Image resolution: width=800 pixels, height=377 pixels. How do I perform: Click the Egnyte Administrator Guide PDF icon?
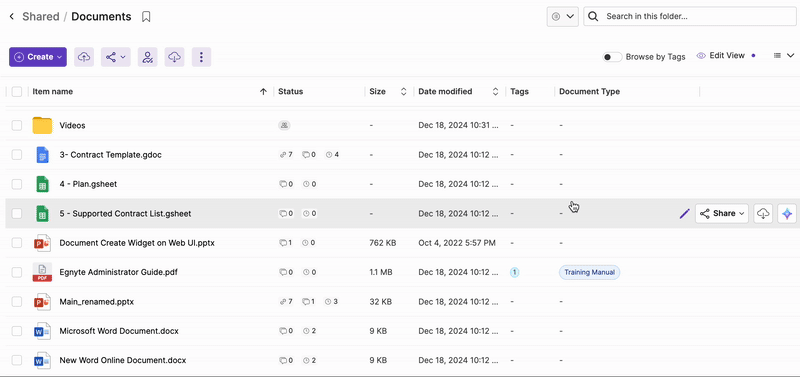tap(42, 272)
